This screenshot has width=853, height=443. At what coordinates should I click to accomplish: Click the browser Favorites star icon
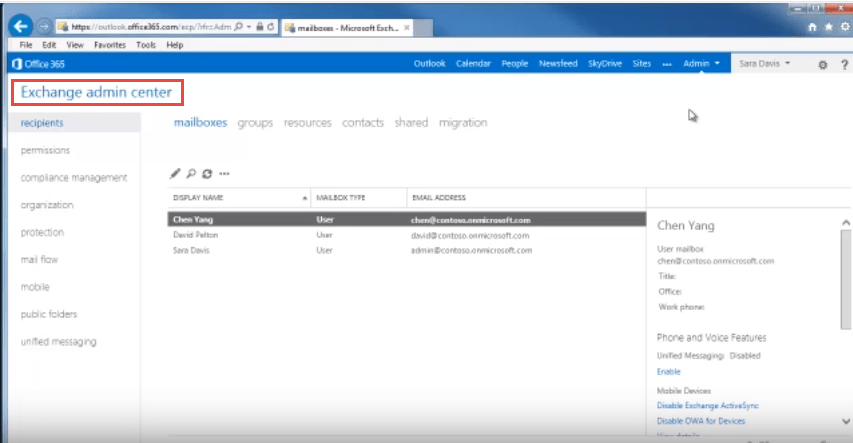tap(829, 27)
